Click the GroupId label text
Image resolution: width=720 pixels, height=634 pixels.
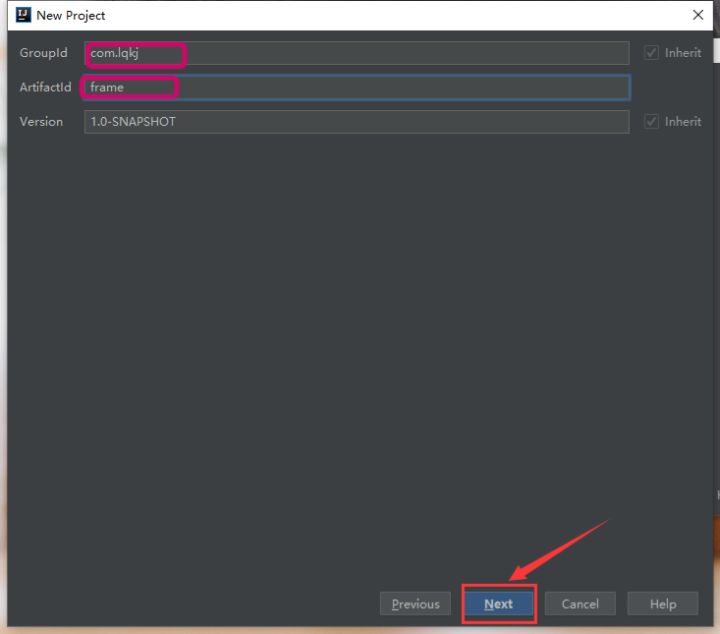(x=44, y=53)
